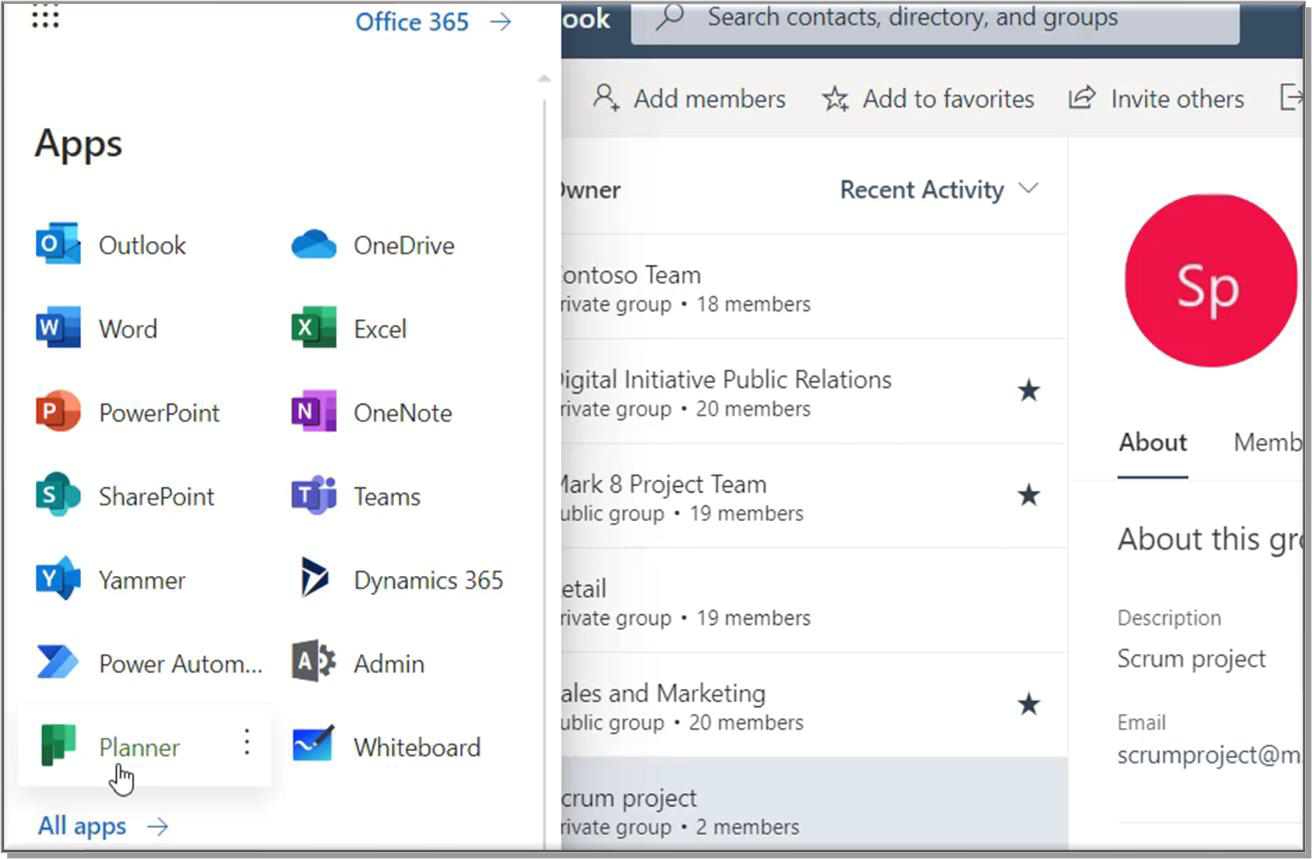The height and width of the screenshot is (859, 1312).
Task: Toggle favorite star for Sales and Marketing
Action: tap(1028, 705)
